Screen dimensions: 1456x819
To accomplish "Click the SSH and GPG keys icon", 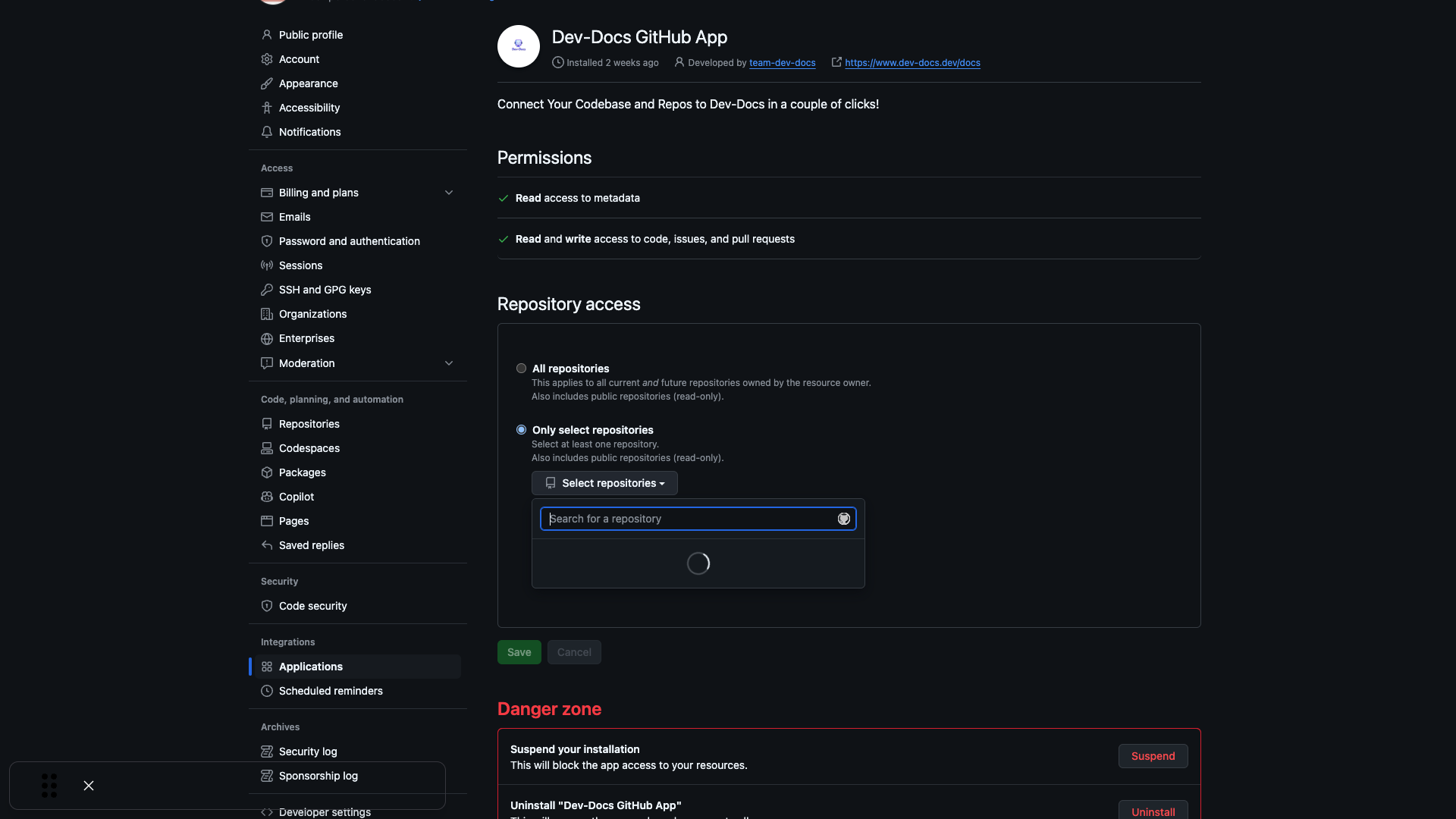I will [x=267, y=290].
